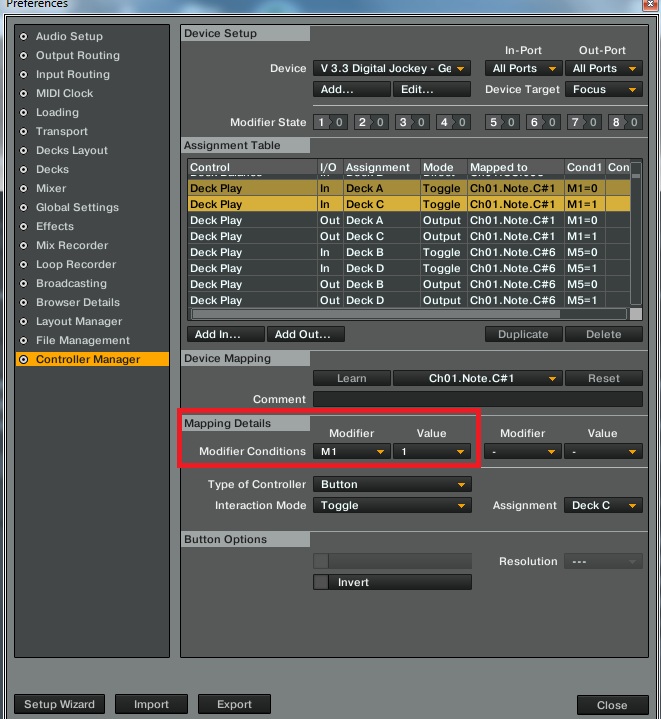The height and width of the screenshot is (719, 661).
Task: Change Assignment Deck C dropdown
Action: [604, 505]
